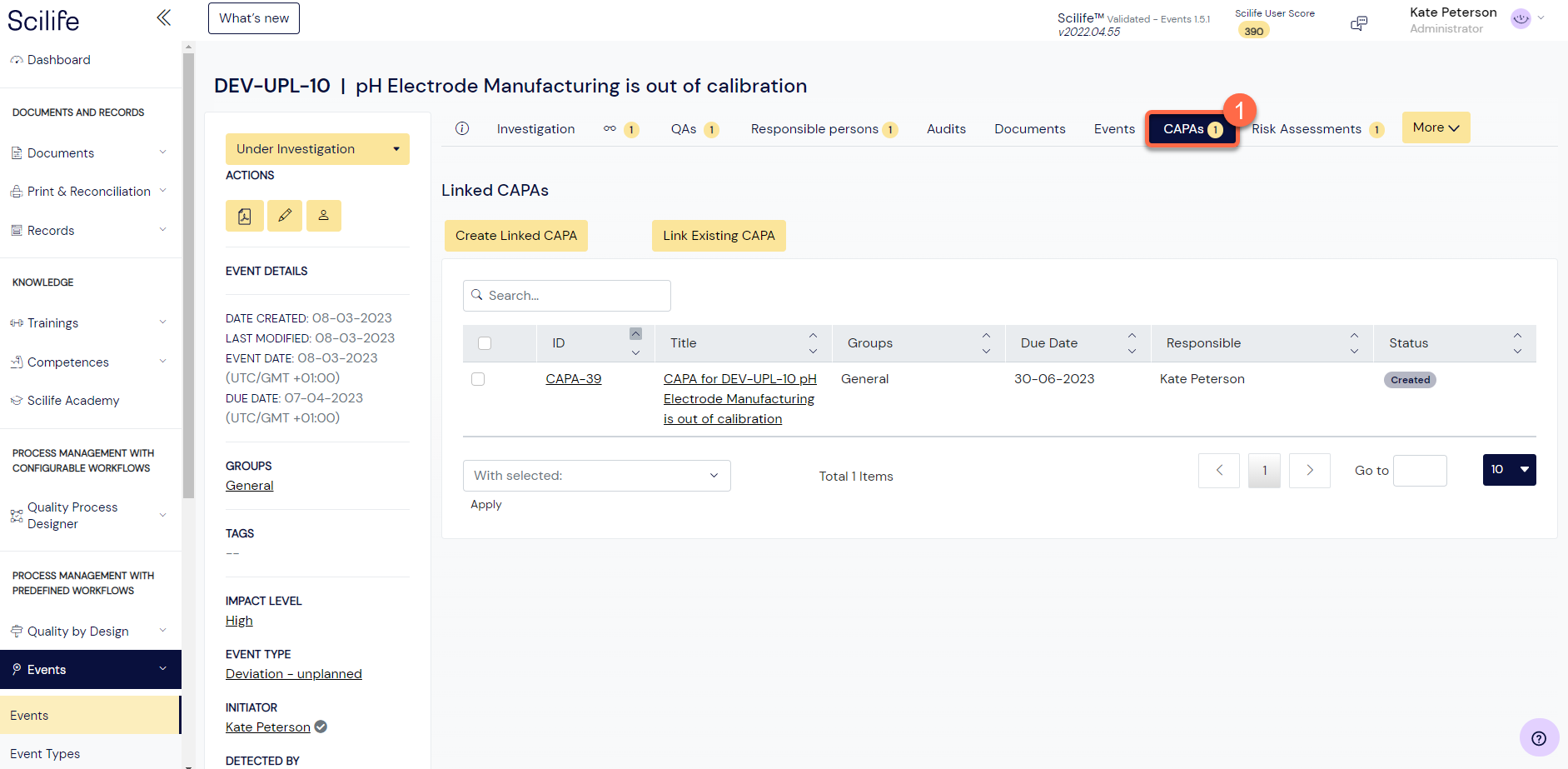Open the linked items infinity tab
The width and height of the screenshot is (1568, 769).
coord(620,129)
